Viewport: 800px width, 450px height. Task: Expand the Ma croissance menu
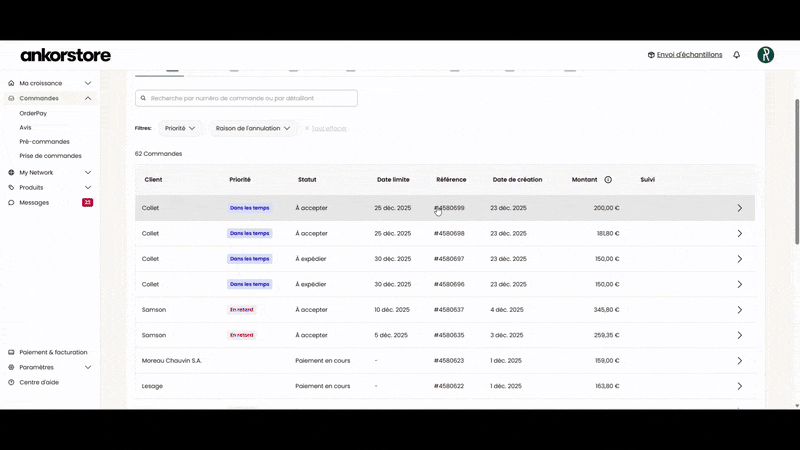point(88,83)
